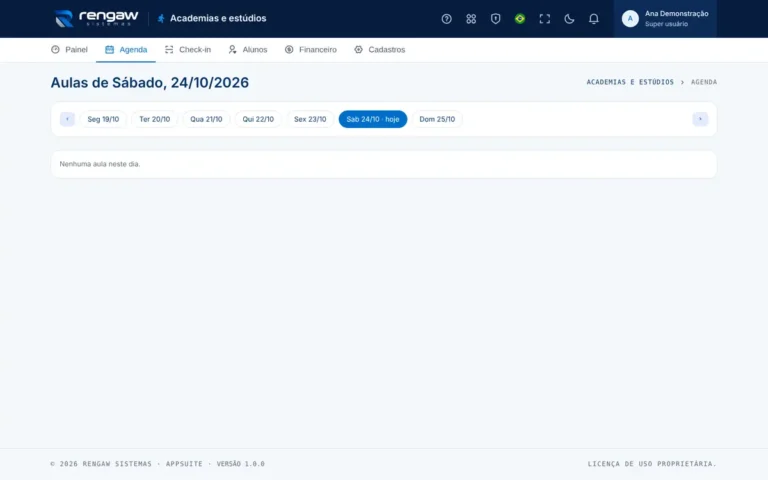Open the Financeiro tab
The height and width of the screenshot is (480, 768).
coord(311,49)
